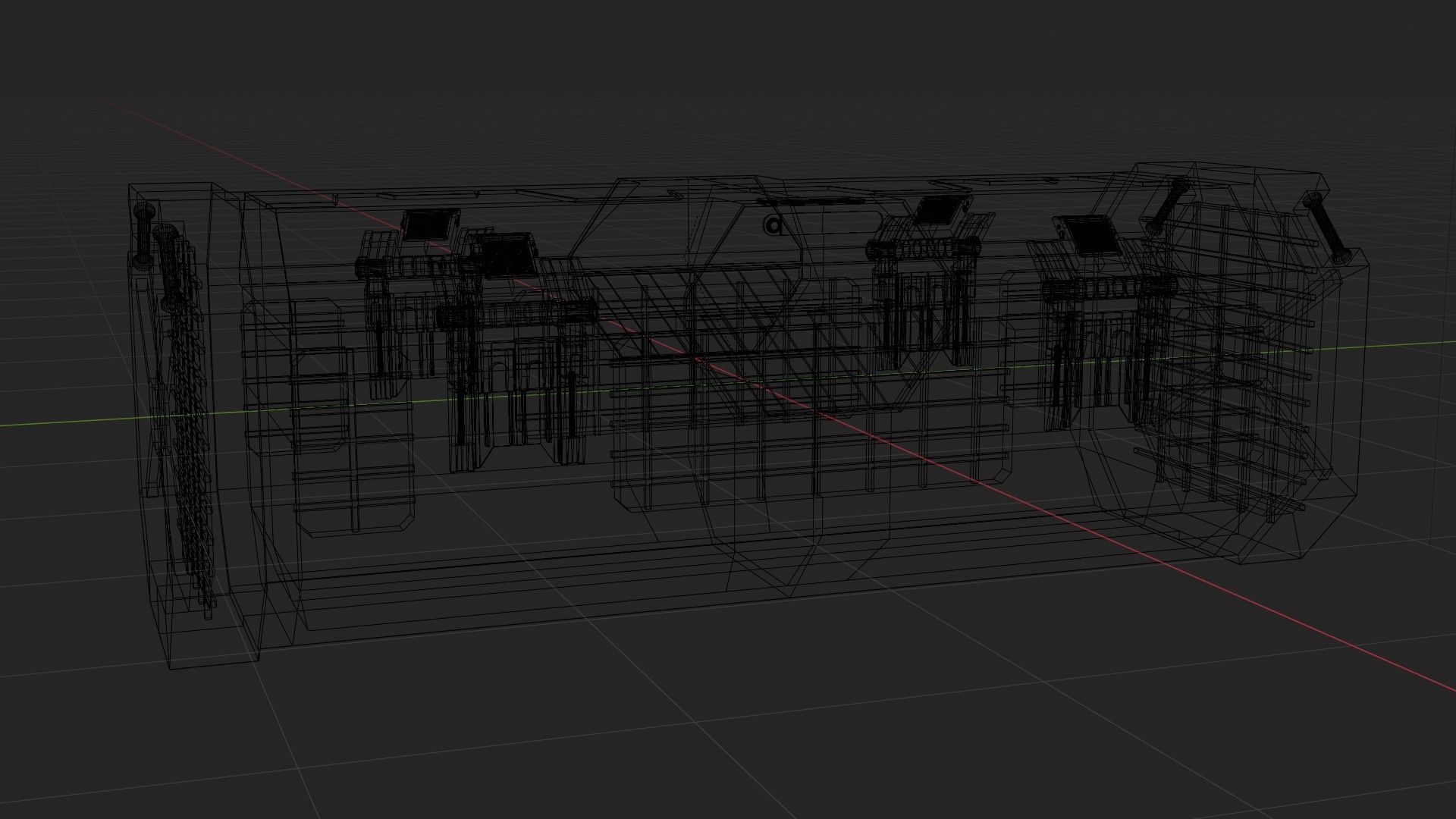Click the circular logo emblem near top center
The height and width of the screenshot is (819, 1456).
[x=773, y=225]
